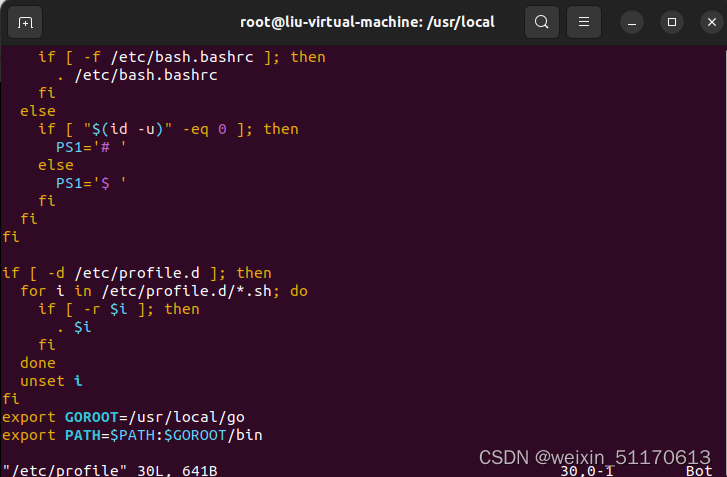Close the terminal window

point(712,22)
